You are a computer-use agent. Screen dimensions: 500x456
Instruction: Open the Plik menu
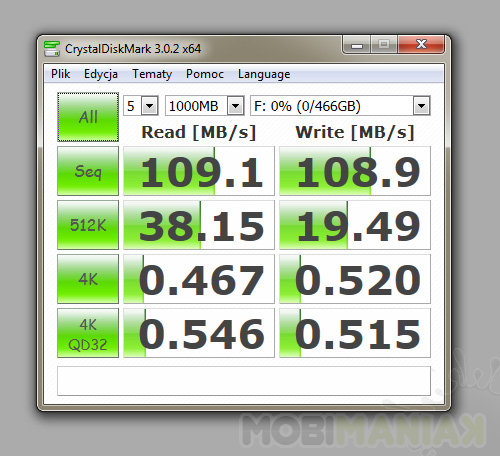point(60,74)
